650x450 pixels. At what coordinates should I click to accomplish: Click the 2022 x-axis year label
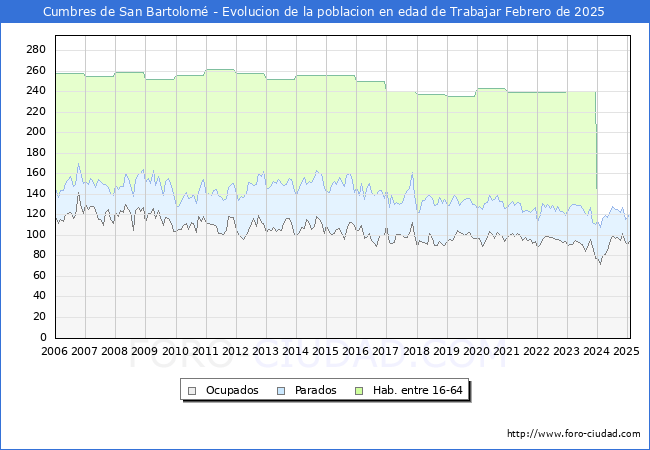coord(536,351)
